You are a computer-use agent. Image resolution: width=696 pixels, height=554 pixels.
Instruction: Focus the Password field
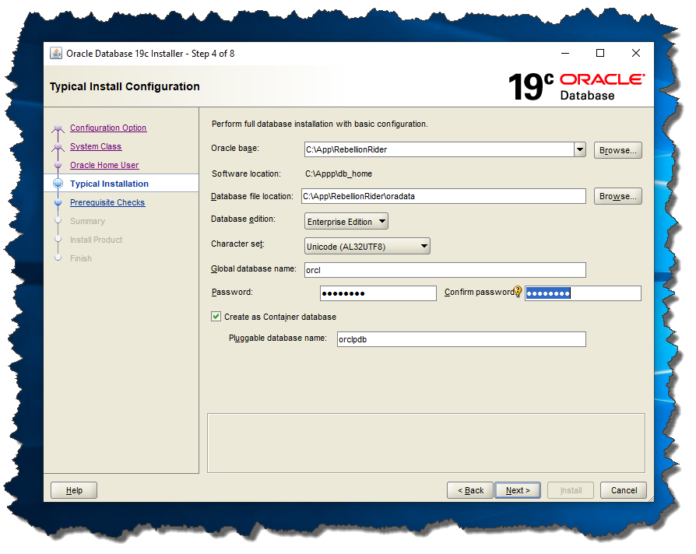[x=378, y=293]
